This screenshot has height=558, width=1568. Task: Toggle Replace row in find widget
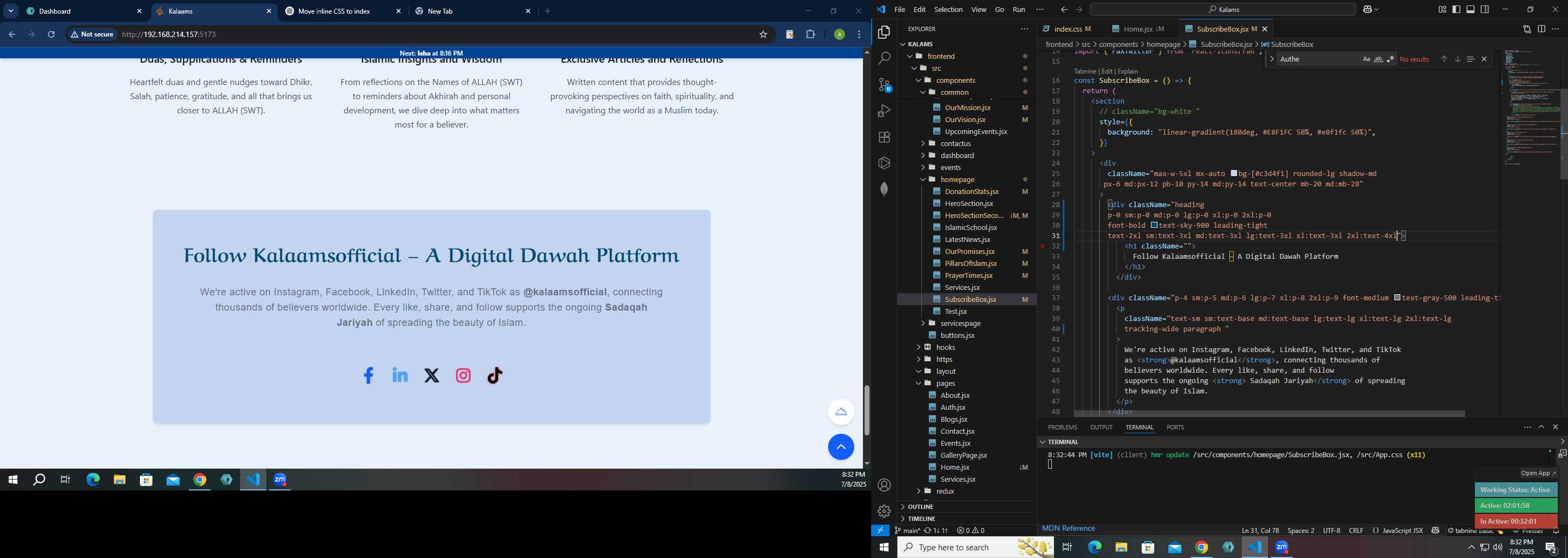point(1272,59)
